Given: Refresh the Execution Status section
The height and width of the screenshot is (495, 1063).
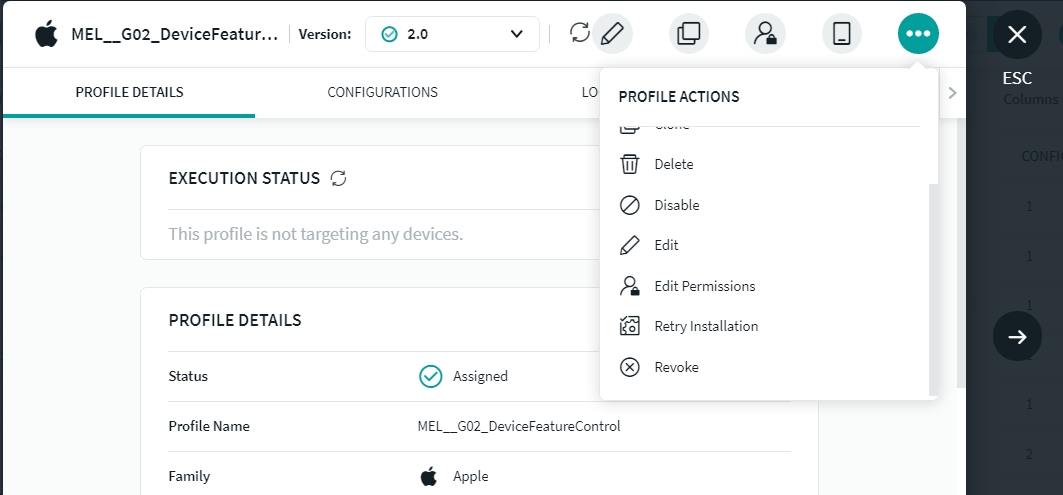Looking at the screenshot, I should pyautogui.click(x=339, y=178).
